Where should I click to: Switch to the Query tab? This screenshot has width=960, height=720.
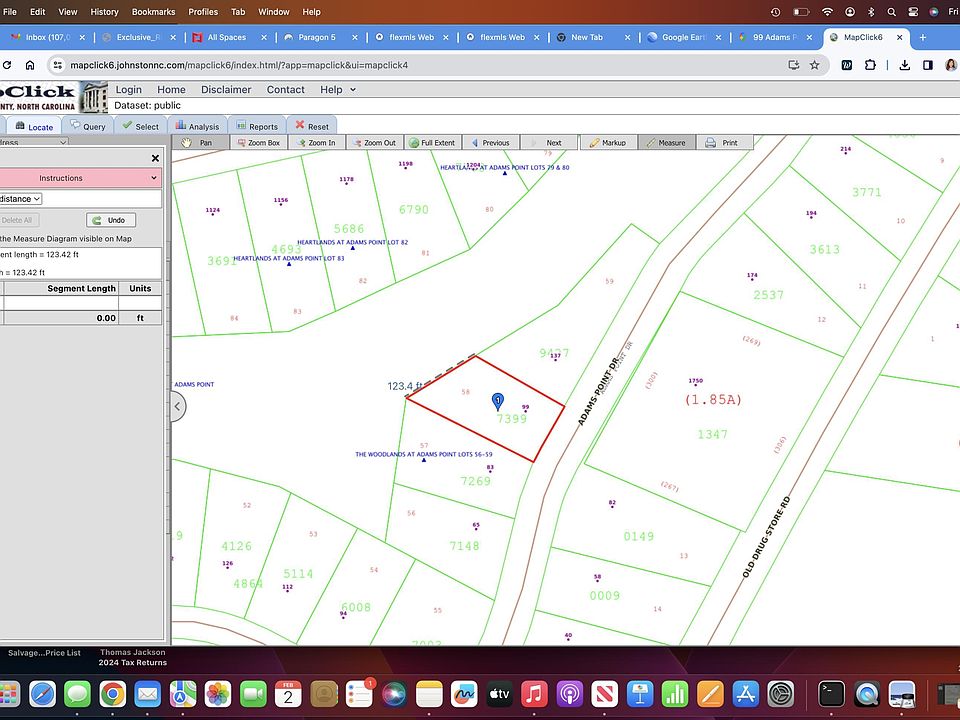(87, 127)
